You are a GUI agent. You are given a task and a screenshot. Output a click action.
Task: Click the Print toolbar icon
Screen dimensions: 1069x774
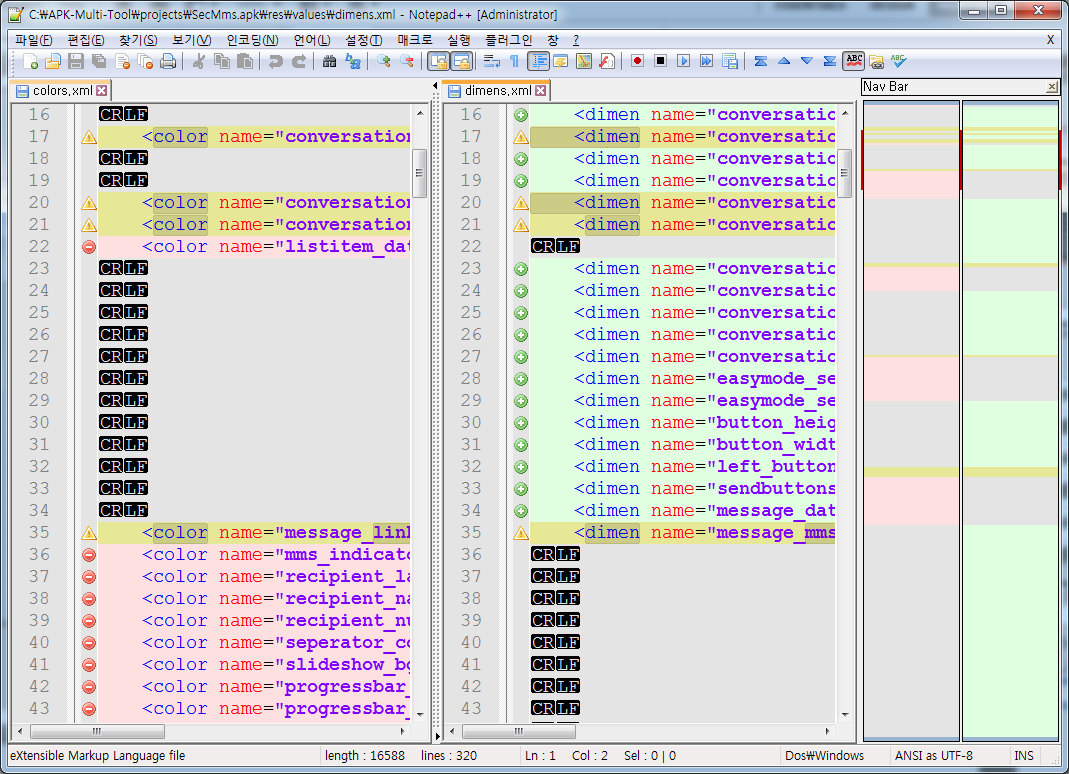pos(168,62)
